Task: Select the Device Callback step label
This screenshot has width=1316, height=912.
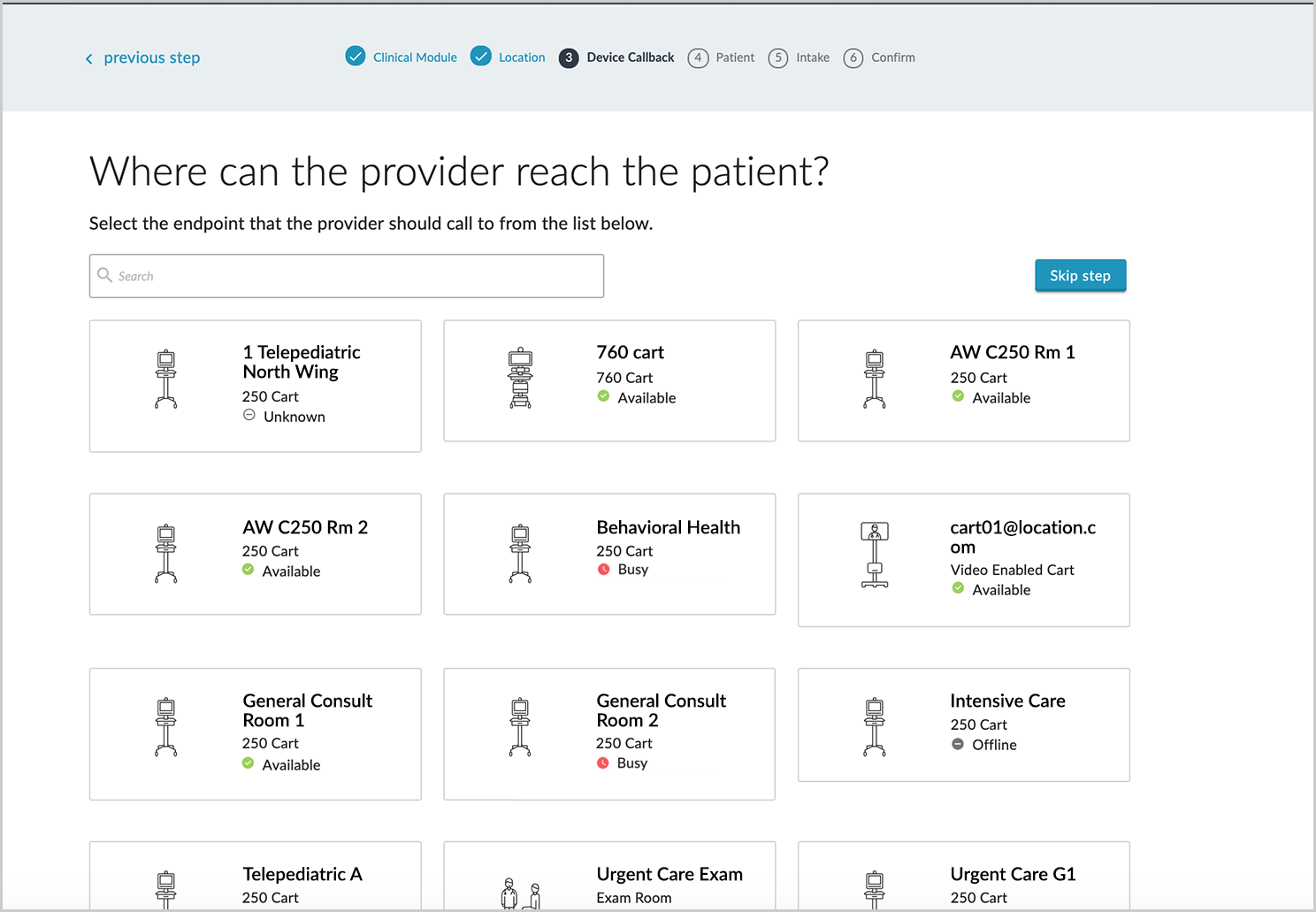Action: [x=631, y=57]
